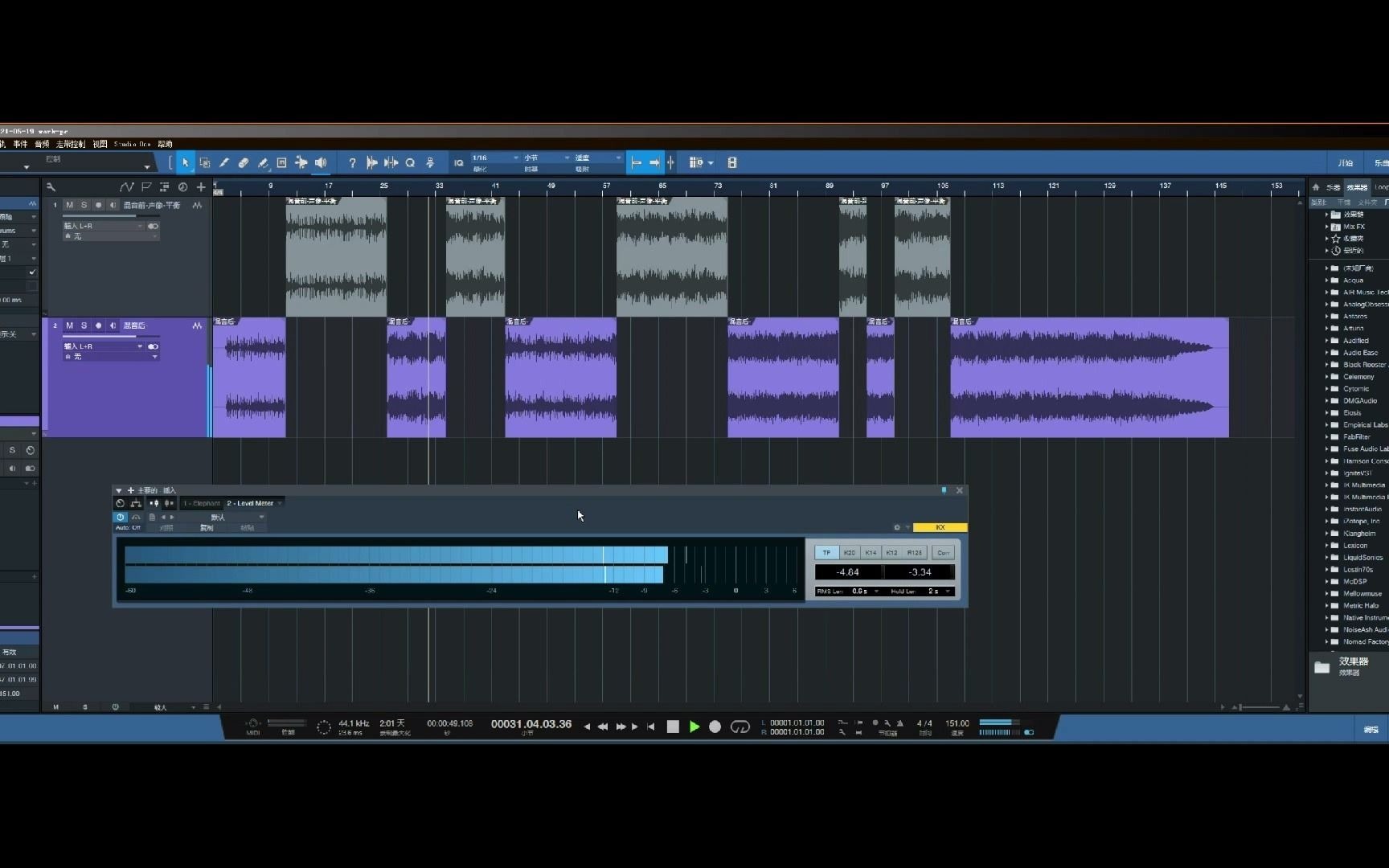This screenshot has height=868, width=1389.
Task: Open the tempo clock track icon
Action: coord(182,187)
